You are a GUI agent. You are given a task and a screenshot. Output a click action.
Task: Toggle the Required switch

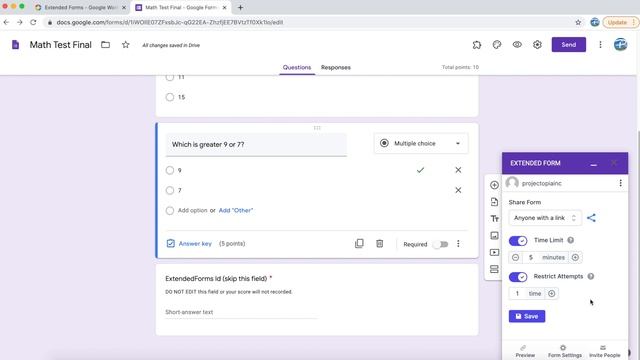pyautogui.click(x=440, y=244)
